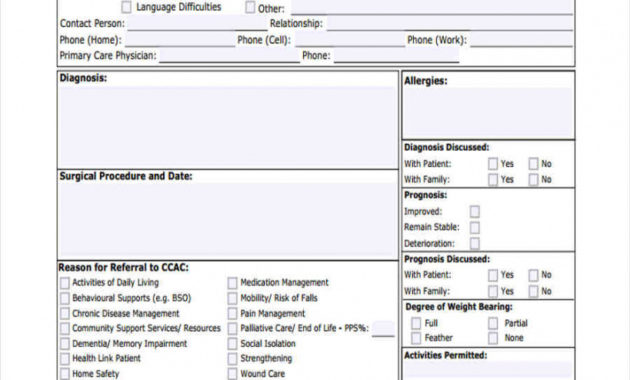
Task: Click into the Diagnosis text area
Action: click(227, 127)
